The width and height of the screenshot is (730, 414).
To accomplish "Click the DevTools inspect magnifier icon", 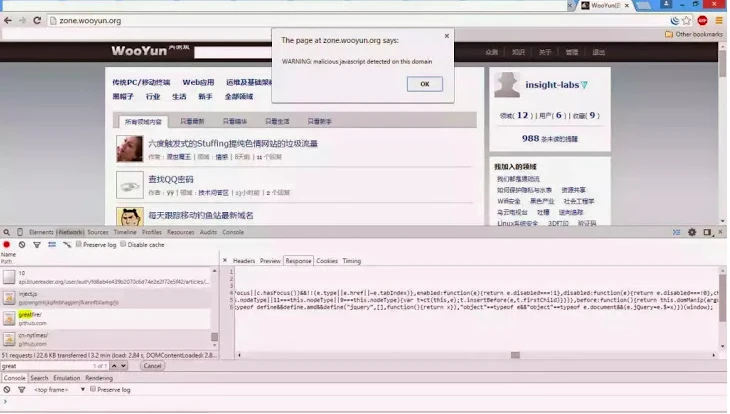I will [7, 232].
